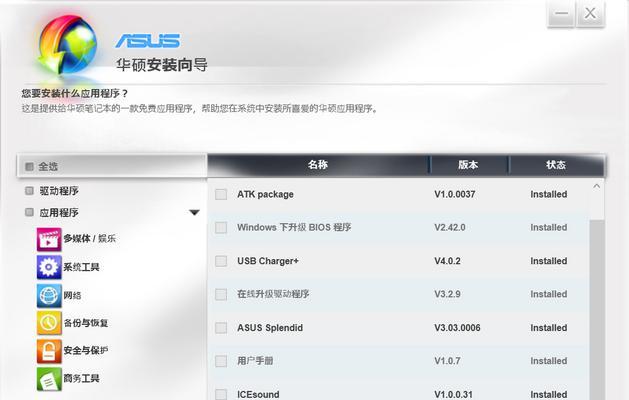Viewport: 629px width, 400px height.
Task: Click the 应用程序 label
Action: coord(59,213)
